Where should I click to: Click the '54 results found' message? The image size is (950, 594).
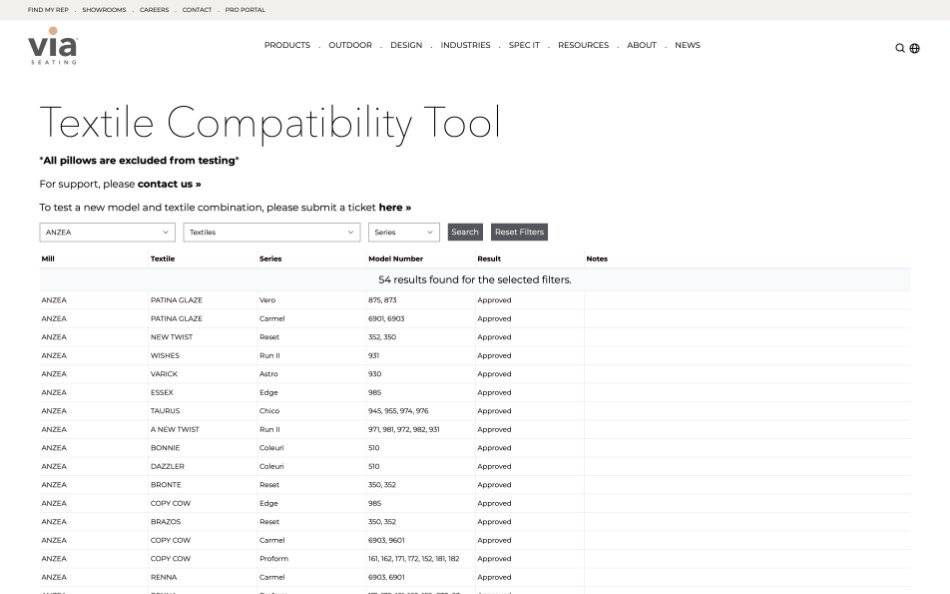475,280
